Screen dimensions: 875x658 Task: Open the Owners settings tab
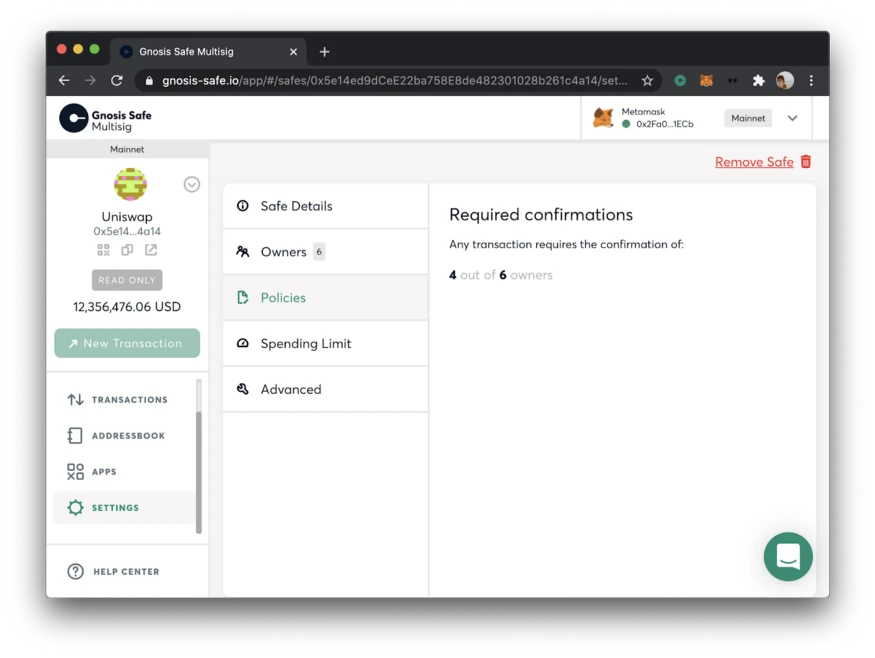325,252
